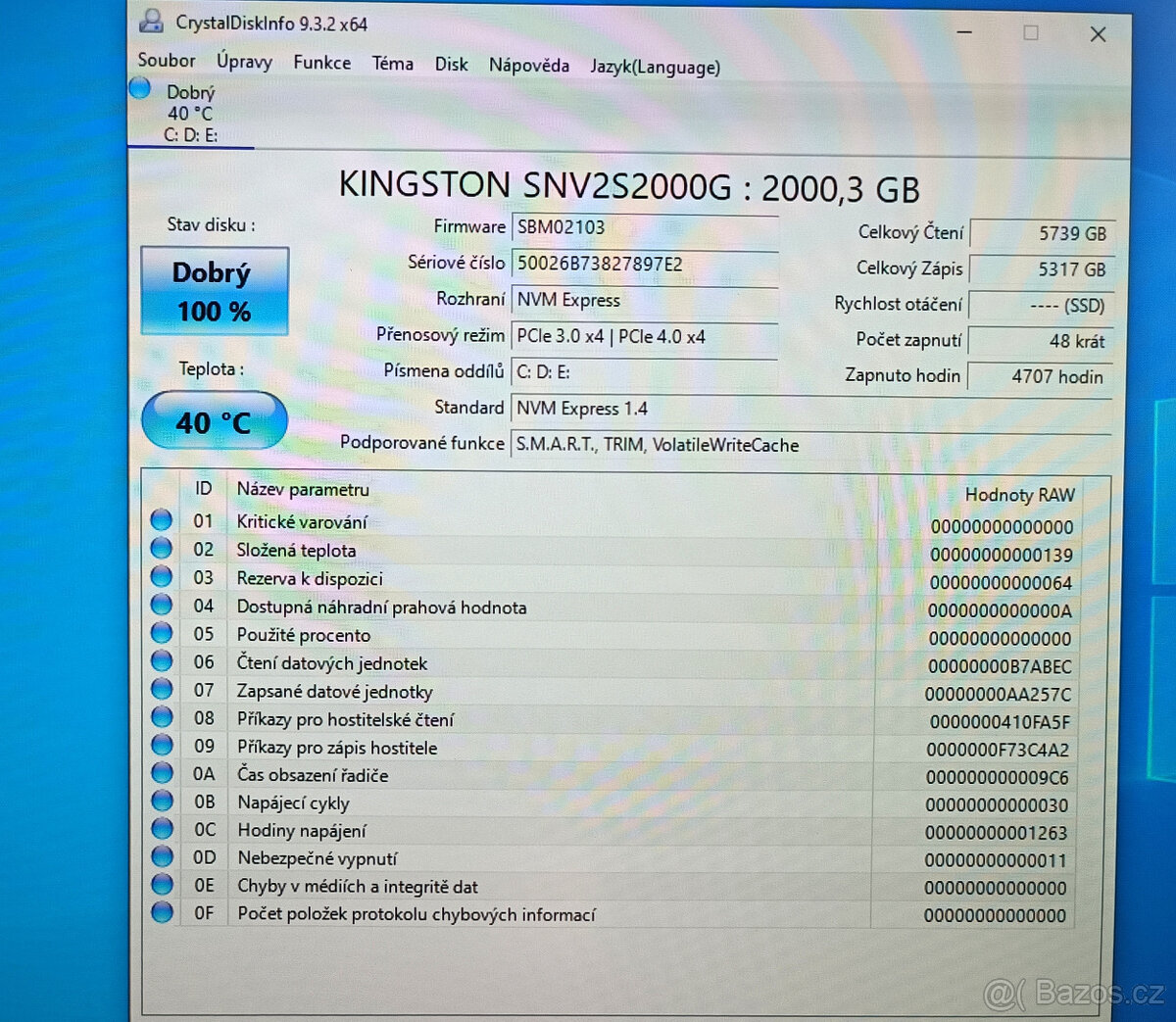The height and width of the screenshot is (1022, 1176).
Task: Select the Nebezpečné vypnutí row text
Action: pyautogui.click(x=318, y=858)
